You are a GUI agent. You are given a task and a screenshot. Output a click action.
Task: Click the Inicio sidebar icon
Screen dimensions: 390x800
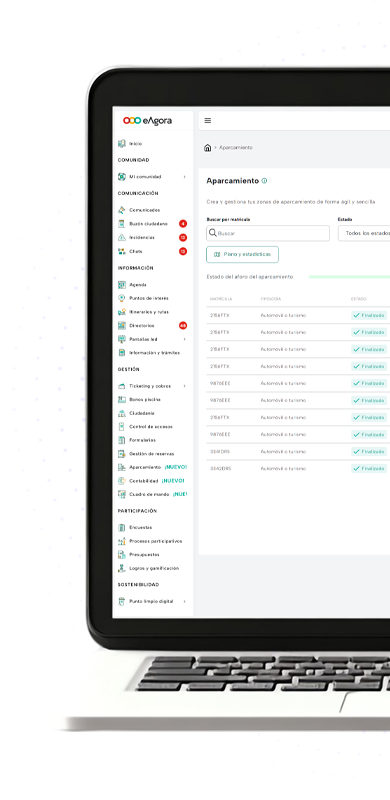pyautogui.click(x=121, y=144)
